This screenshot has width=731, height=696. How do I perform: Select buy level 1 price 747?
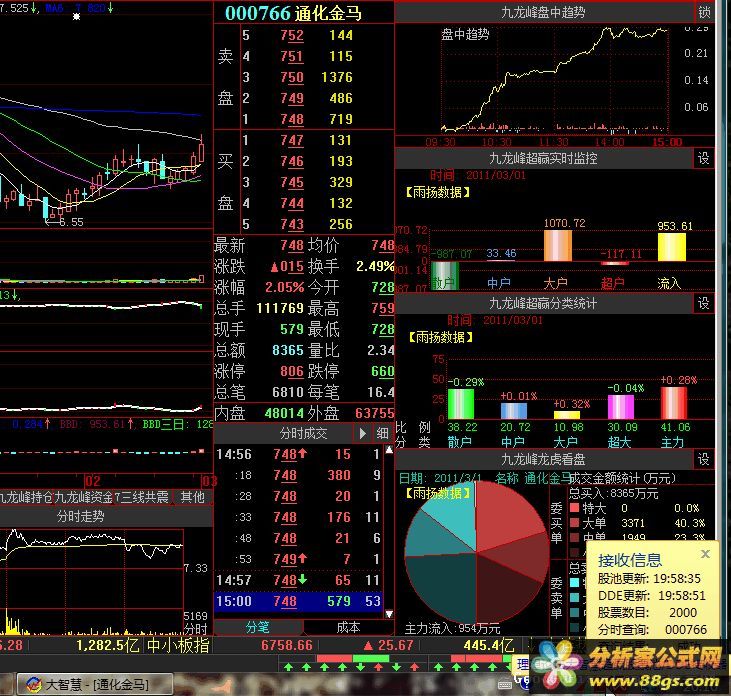292,140
